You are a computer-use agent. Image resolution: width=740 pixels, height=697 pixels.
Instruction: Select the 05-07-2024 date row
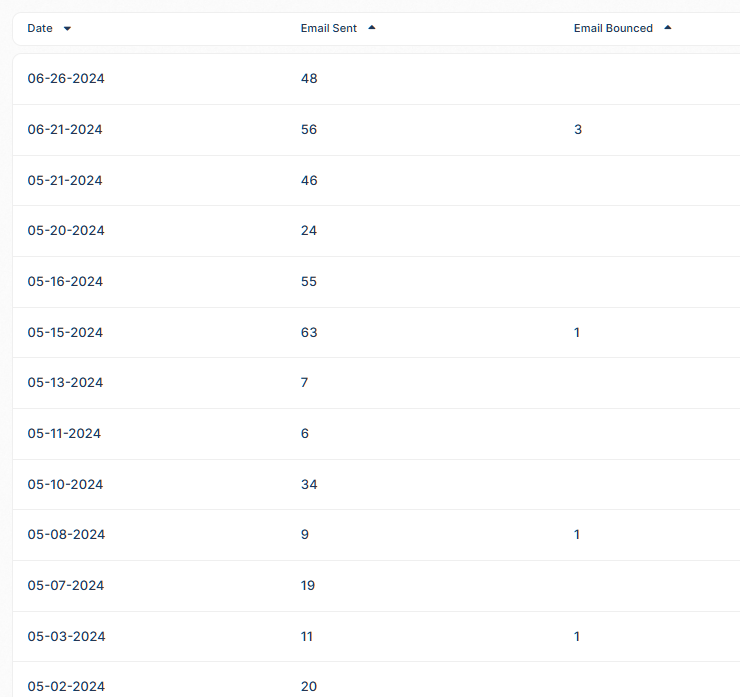pyautogui.click(x=65, y=586)
